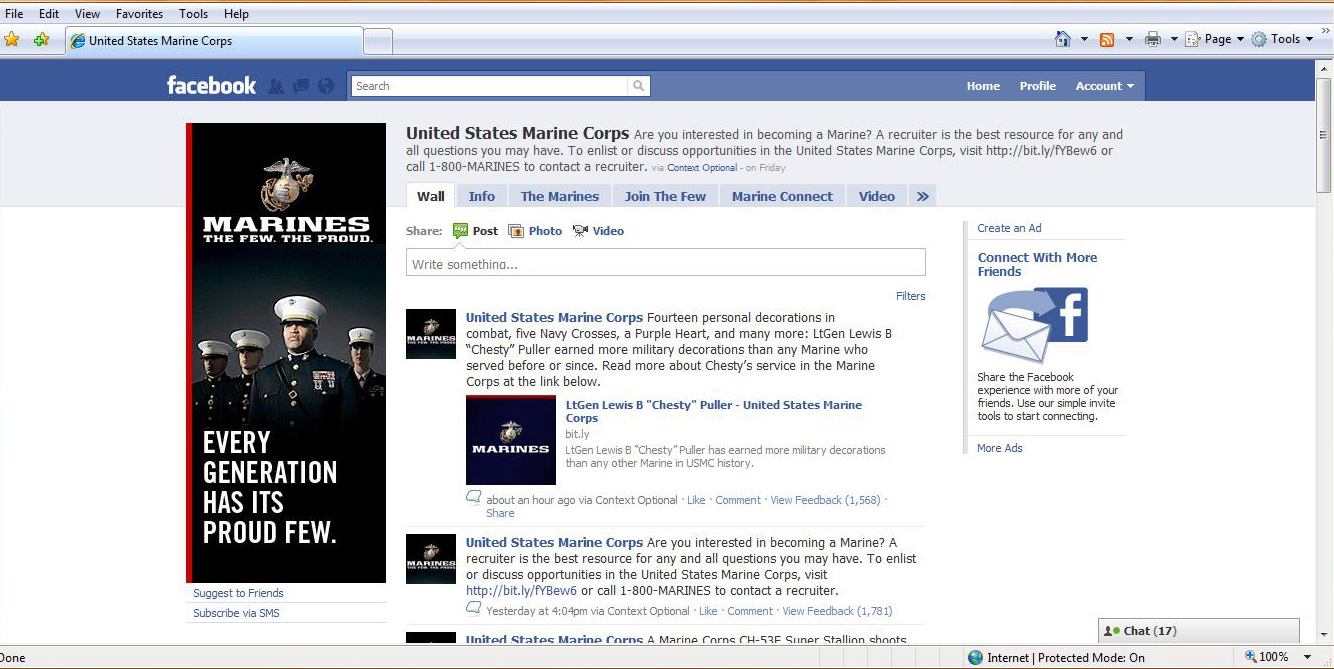This screenshot has width=1334, height=669.
Task: Click More Ads link
Action: pos(1000,448)
